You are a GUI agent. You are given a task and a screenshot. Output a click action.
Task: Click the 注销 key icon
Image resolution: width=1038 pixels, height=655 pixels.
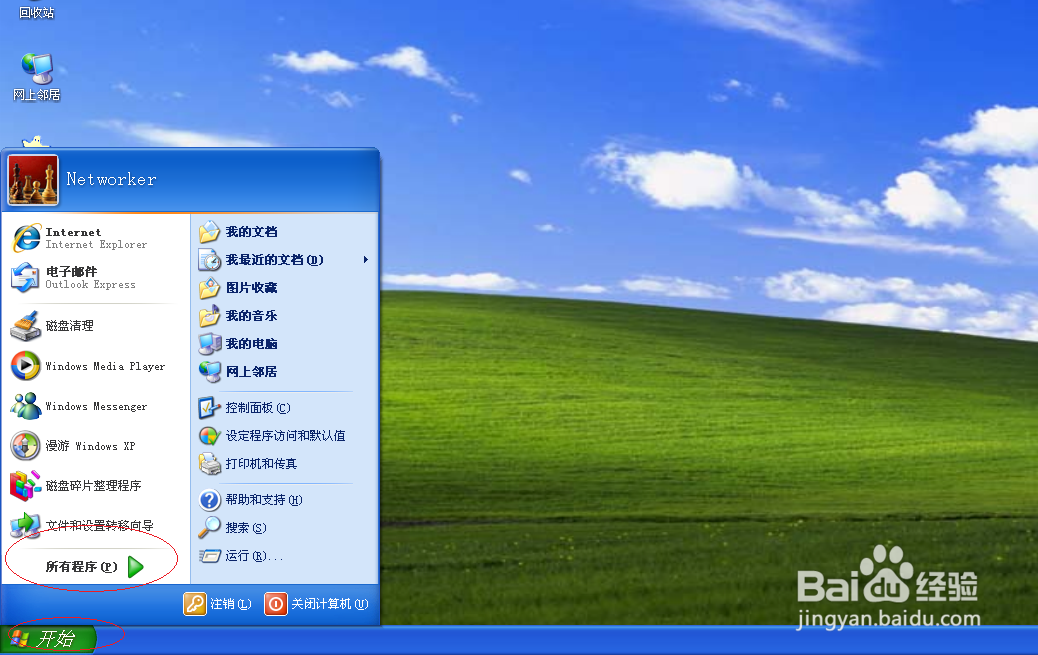(195, 603)
